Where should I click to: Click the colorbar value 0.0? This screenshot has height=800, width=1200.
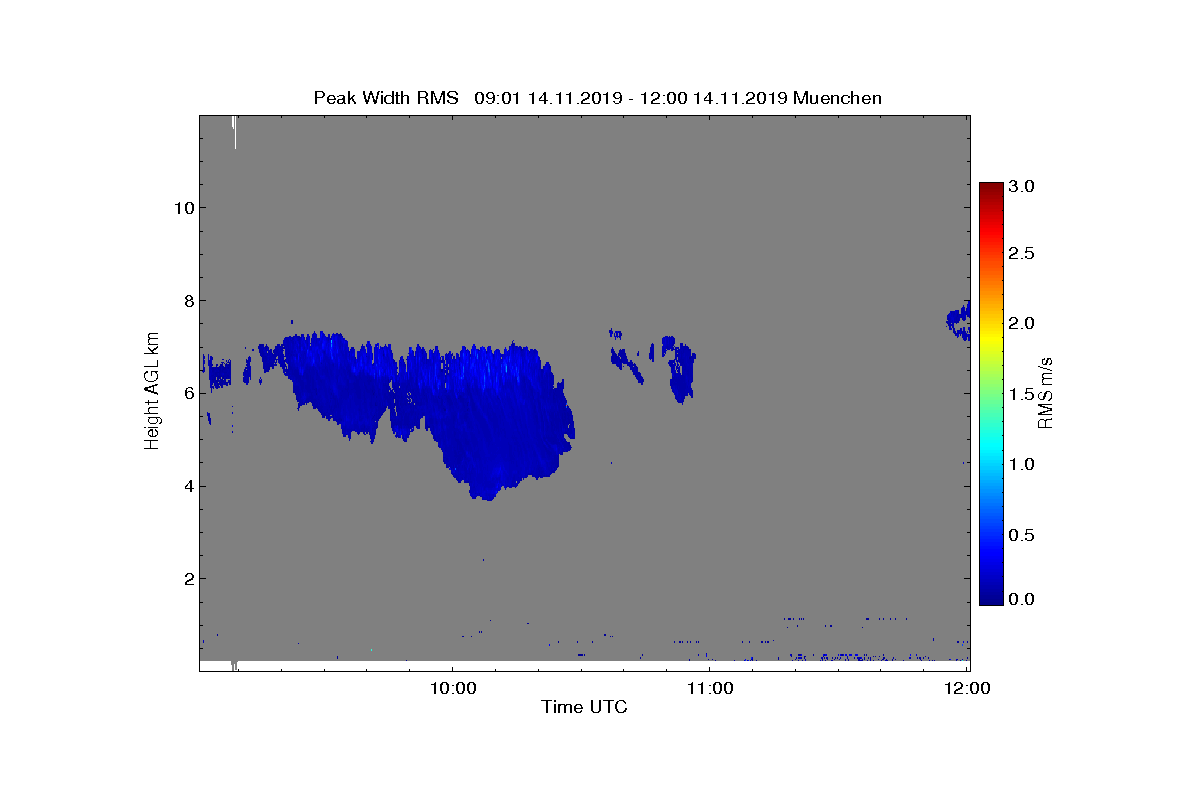[x=1021, y=599]
